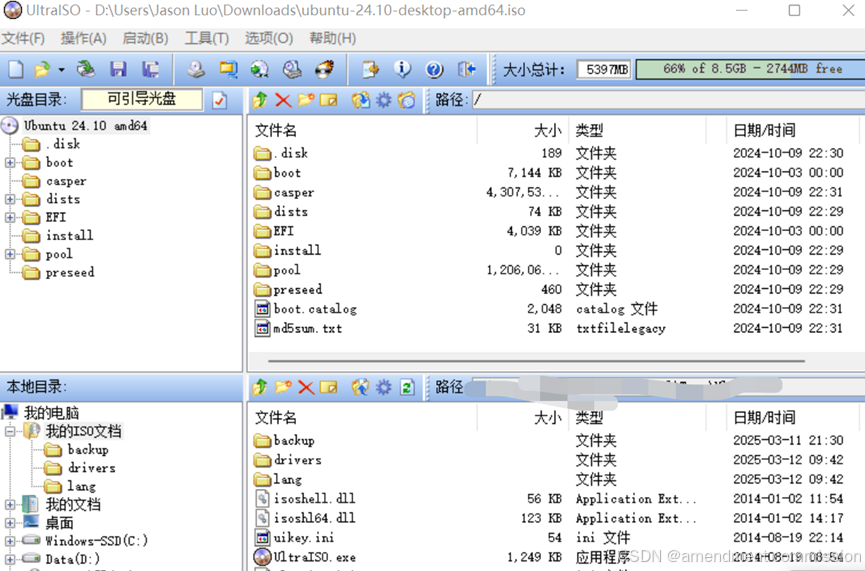Save the ISO with the floppy disk icon
The width and height of the screenshot is (865, 571).
118,69
